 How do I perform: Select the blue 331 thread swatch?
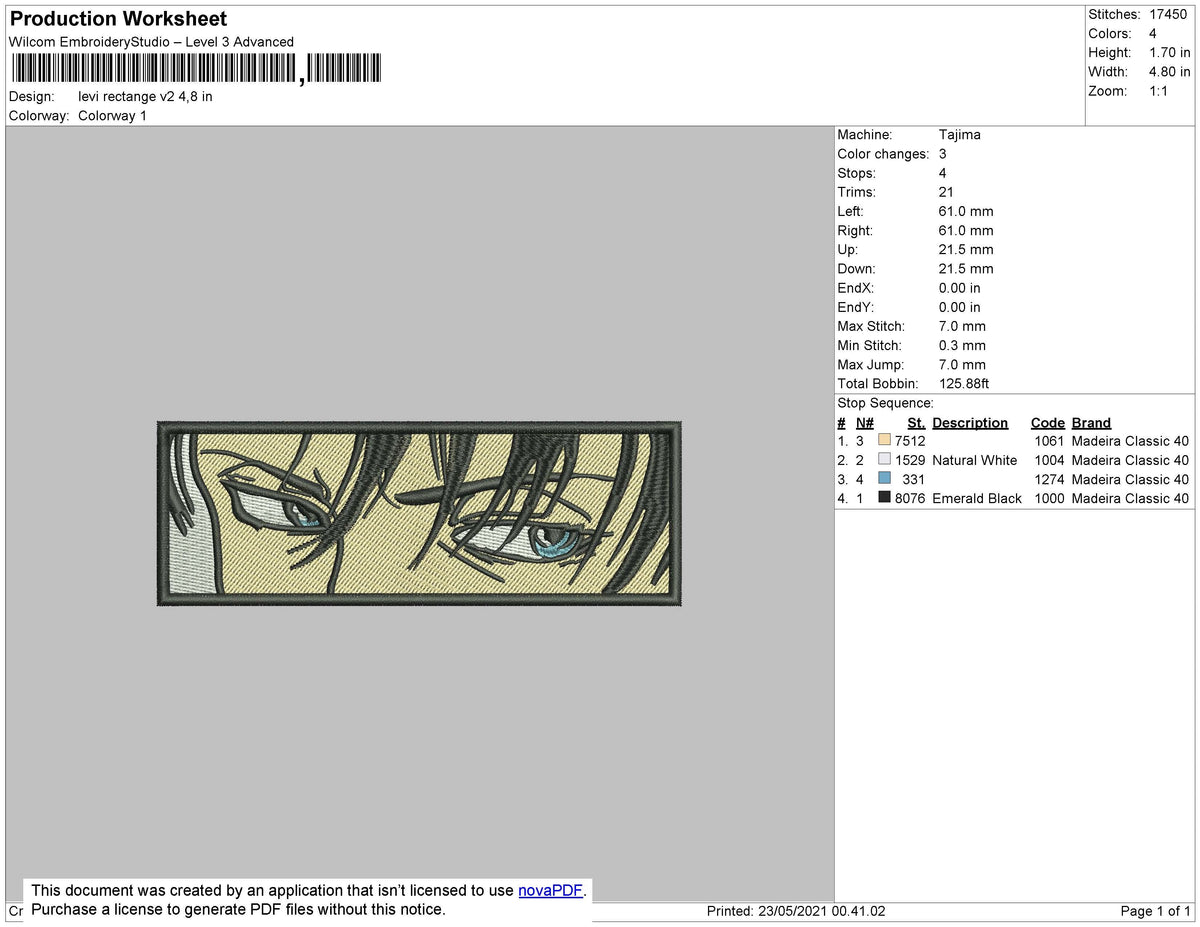(884, 479)
